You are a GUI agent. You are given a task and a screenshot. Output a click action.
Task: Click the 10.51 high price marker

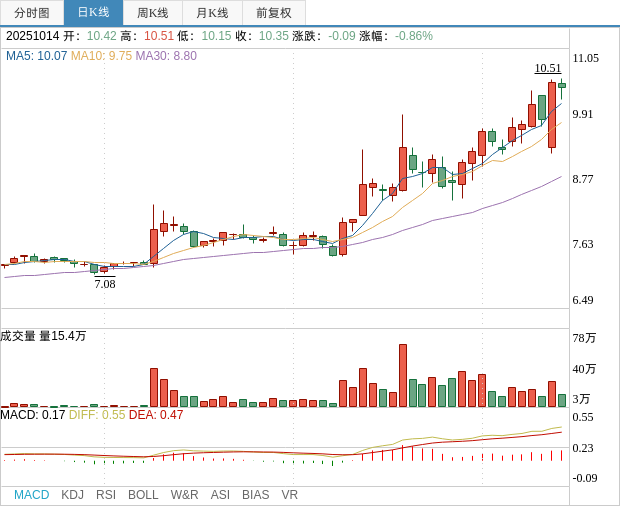(x=548, y=68)
